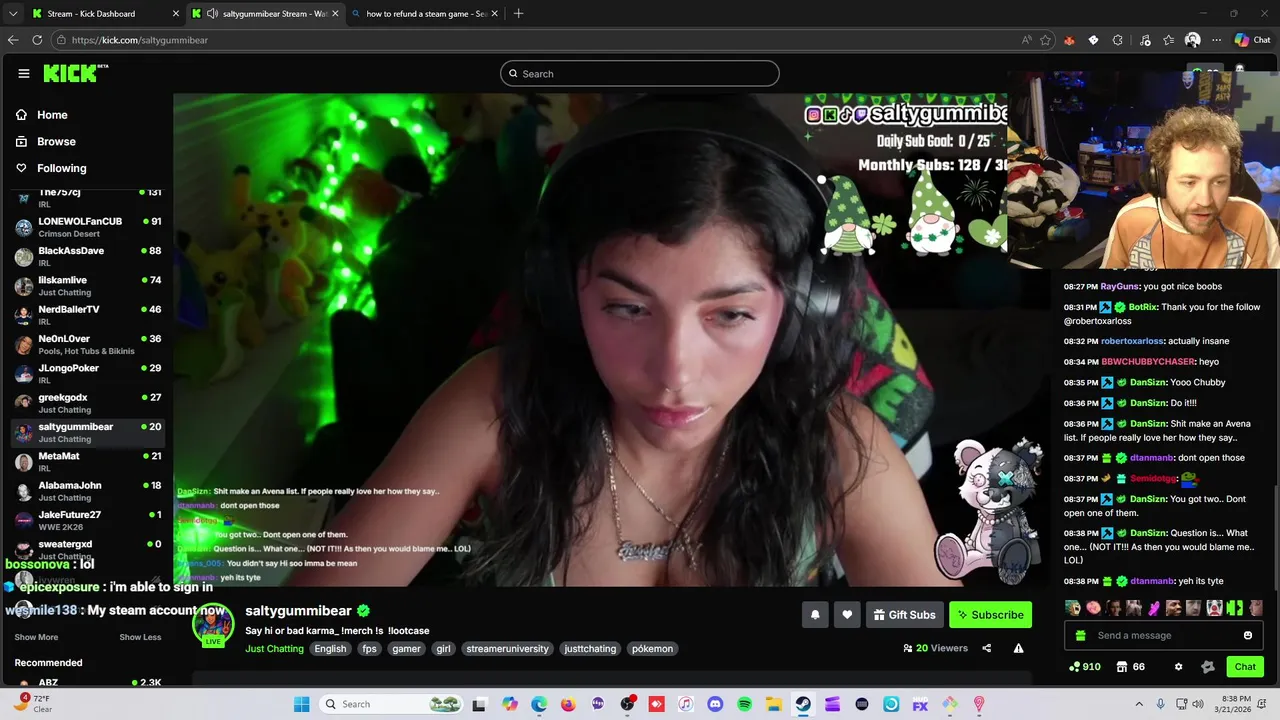This screenshot has height=720, width=1280.
Task: Refresh the page
Action: point(37,40)
